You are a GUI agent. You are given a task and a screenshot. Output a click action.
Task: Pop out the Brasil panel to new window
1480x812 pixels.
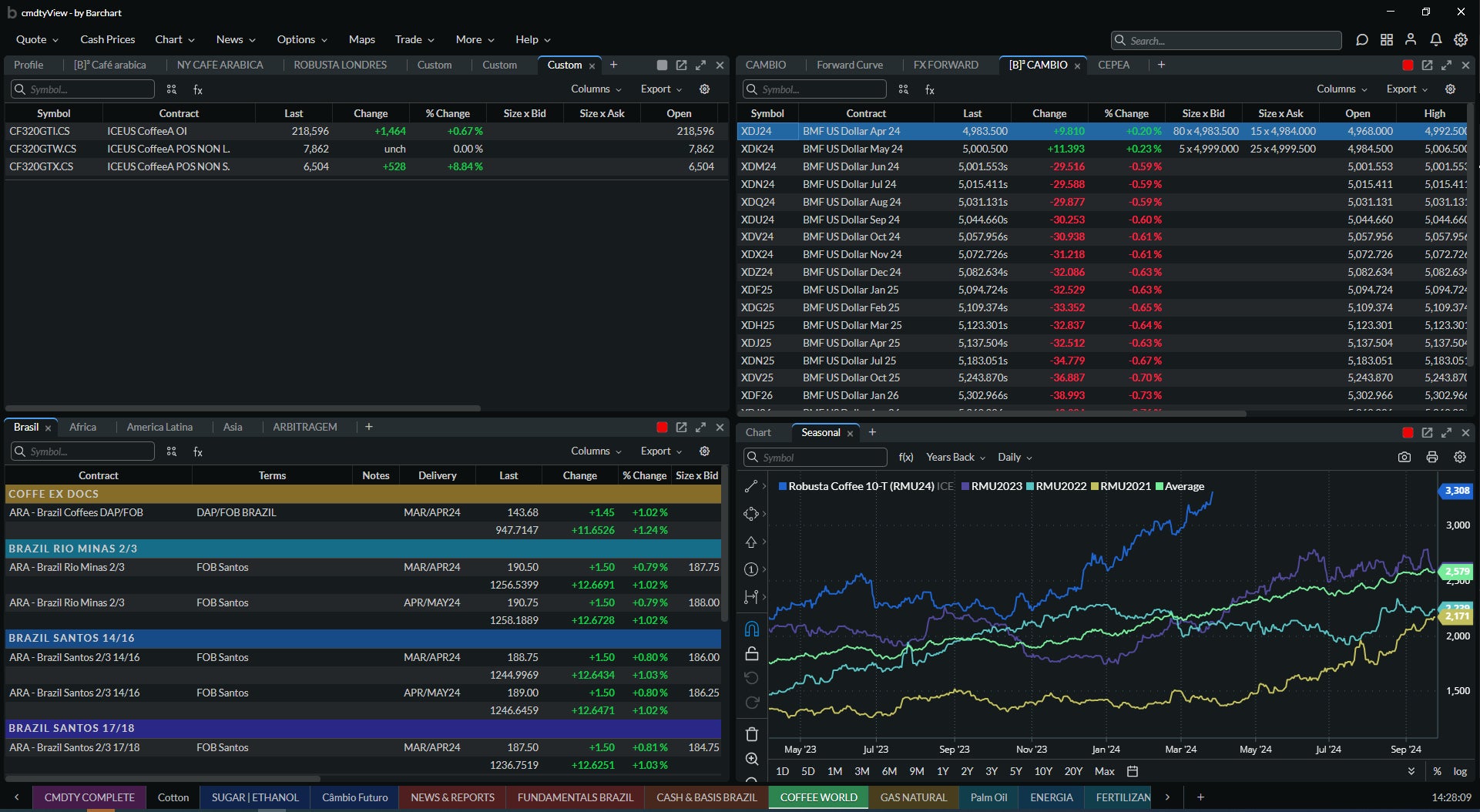pyautogui.click(x=681, y=427)
